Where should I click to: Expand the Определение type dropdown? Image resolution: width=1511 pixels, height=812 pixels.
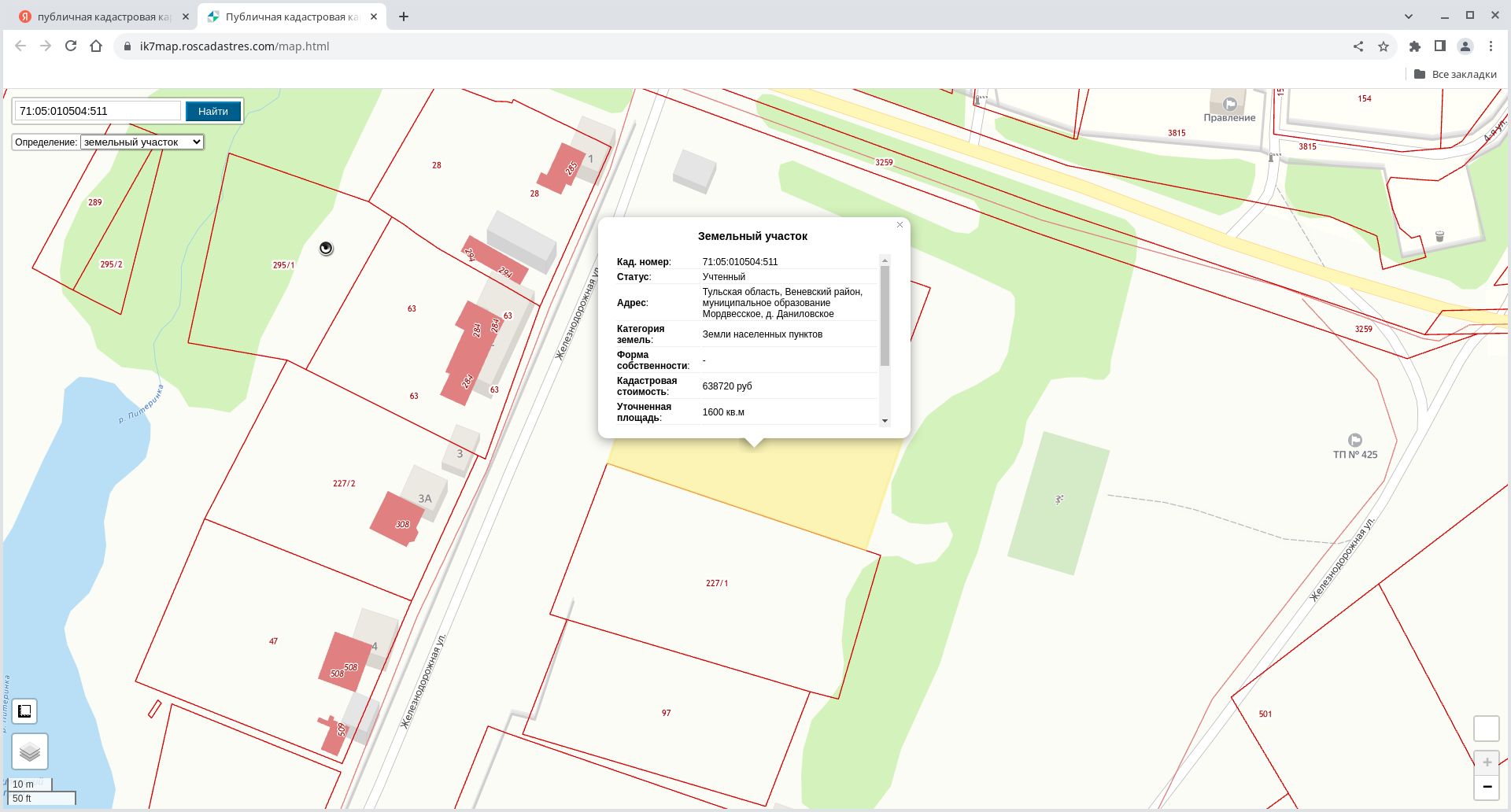(x=142, y=142)
